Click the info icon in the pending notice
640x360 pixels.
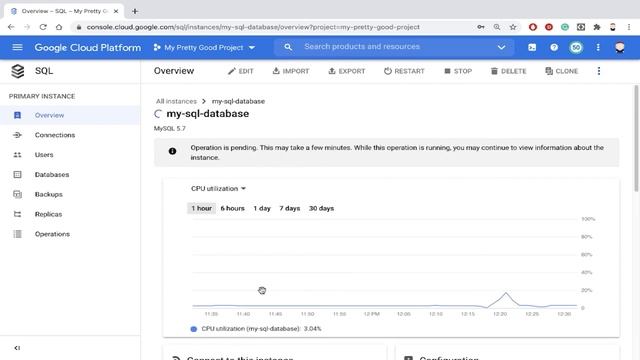pyautogui.click(x=172, y=151)
